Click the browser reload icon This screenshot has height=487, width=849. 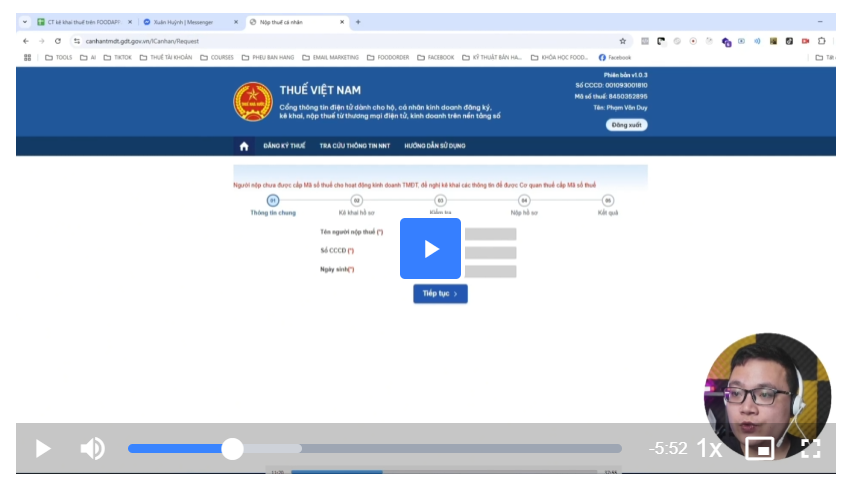coord(58,41)
